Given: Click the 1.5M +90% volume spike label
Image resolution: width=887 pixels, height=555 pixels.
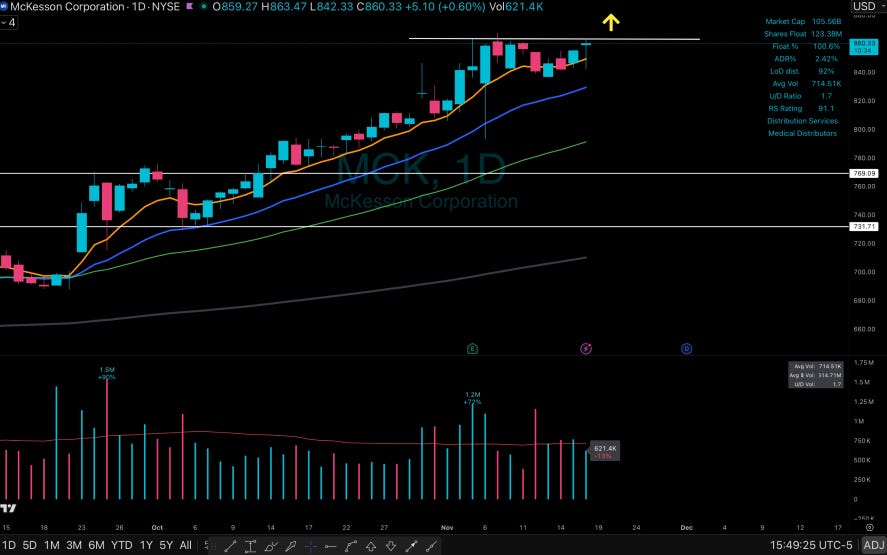Looking at the screenshot, I should pyautogui.click(x=107, y=373).
